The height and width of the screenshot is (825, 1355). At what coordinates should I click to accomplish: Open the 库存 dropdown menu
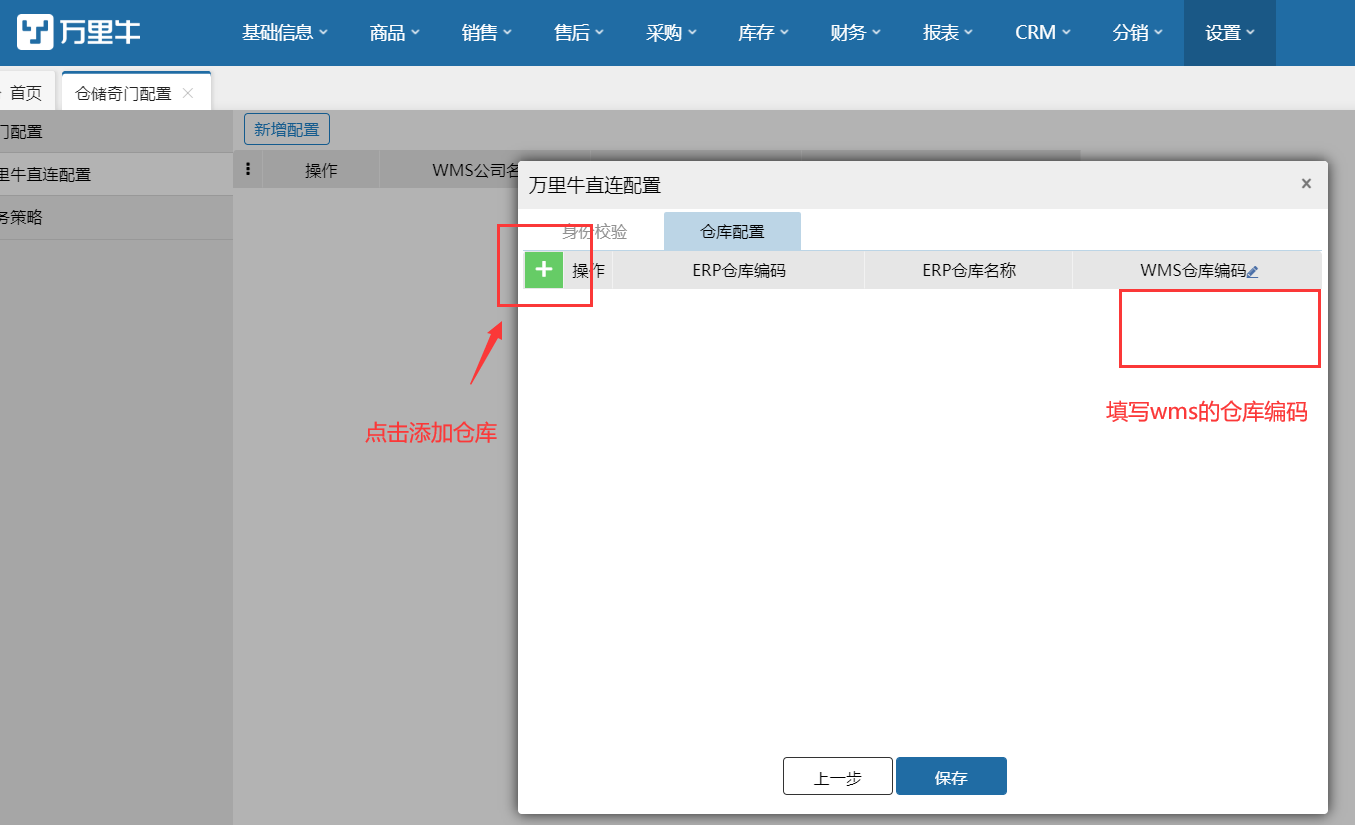763,33
